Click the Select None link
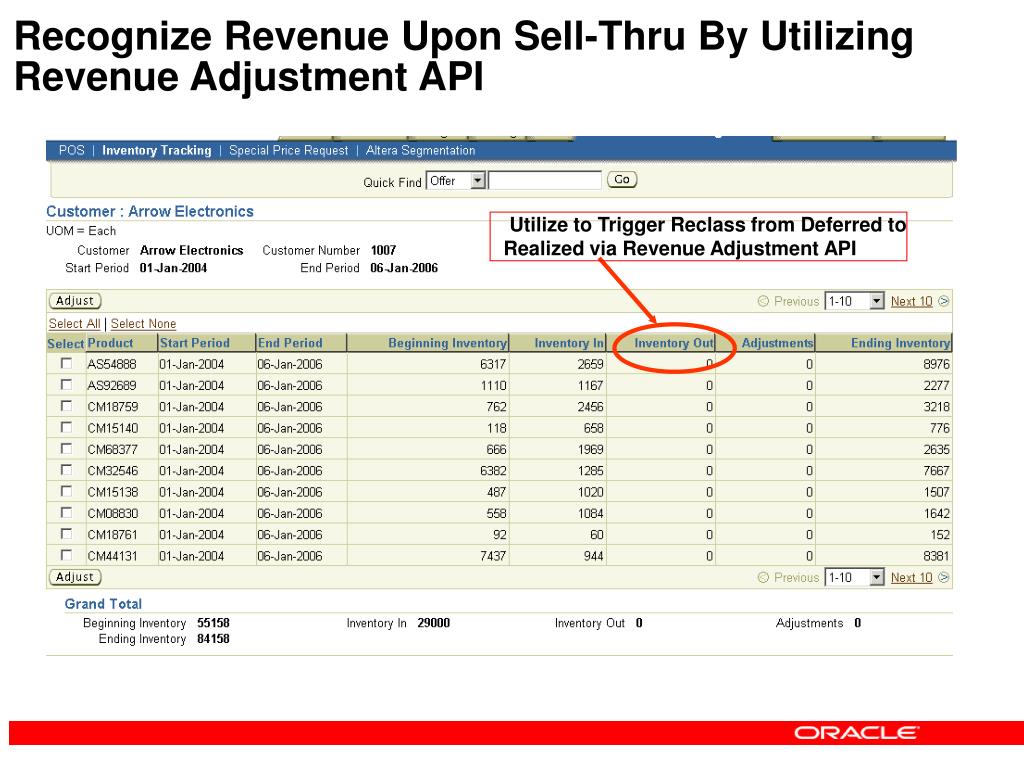 point(144,323)
